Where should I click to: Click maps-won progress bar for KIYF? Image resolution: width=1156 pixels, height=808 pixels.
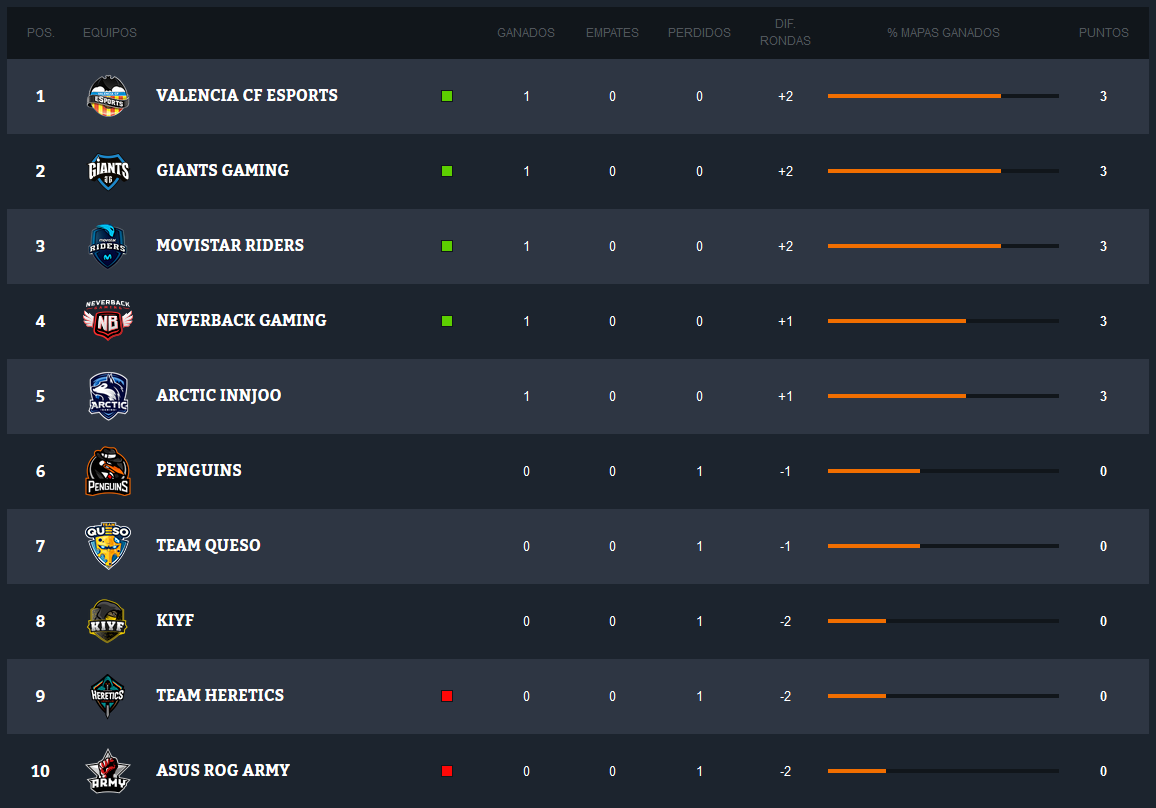pyautogui.click(x=944, y=621)
